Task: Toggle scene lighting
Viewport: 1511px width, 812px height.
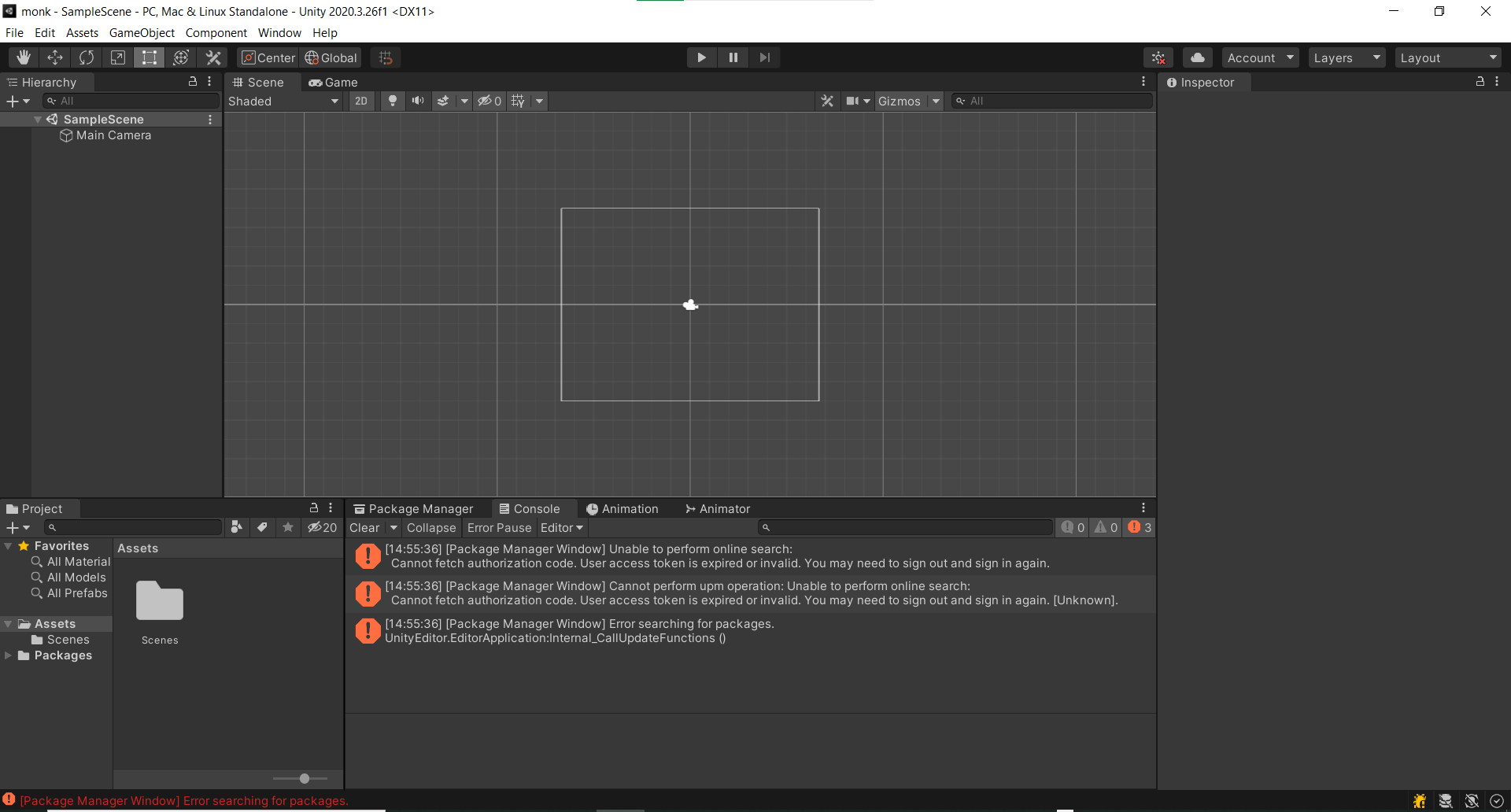Action: [392, 101]
